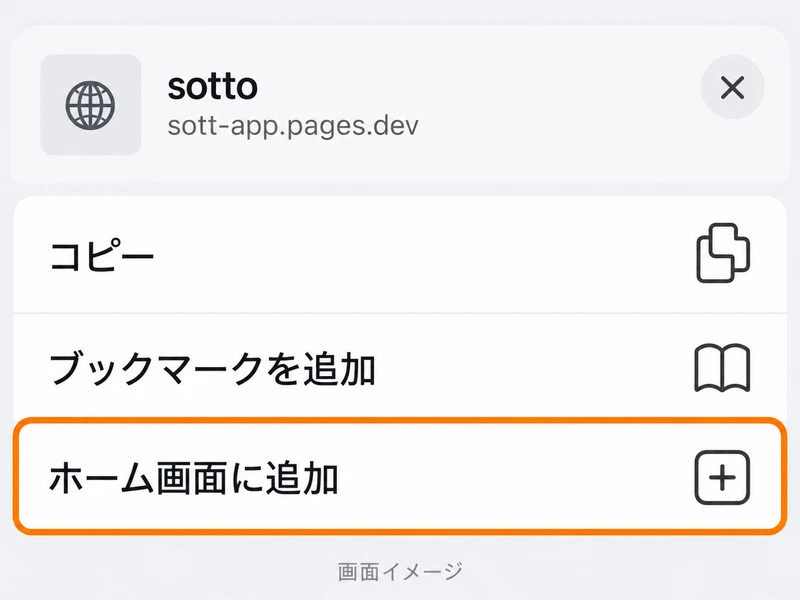Close the share sheet with the X button
The height and width of the screenshot is (600, 800).
732,87
